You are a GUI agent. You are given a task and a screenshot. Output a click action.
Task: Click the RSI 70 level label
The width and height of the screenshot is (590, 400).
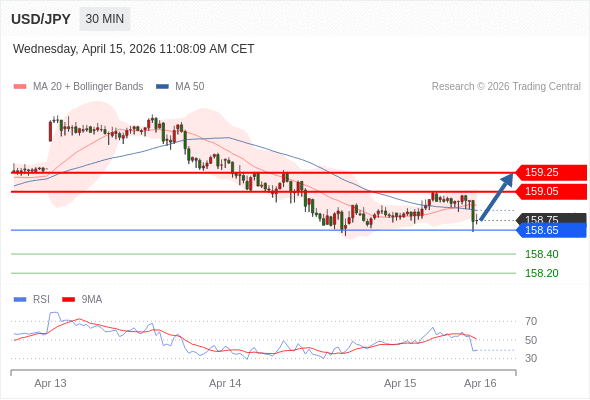tap(531, 321)
